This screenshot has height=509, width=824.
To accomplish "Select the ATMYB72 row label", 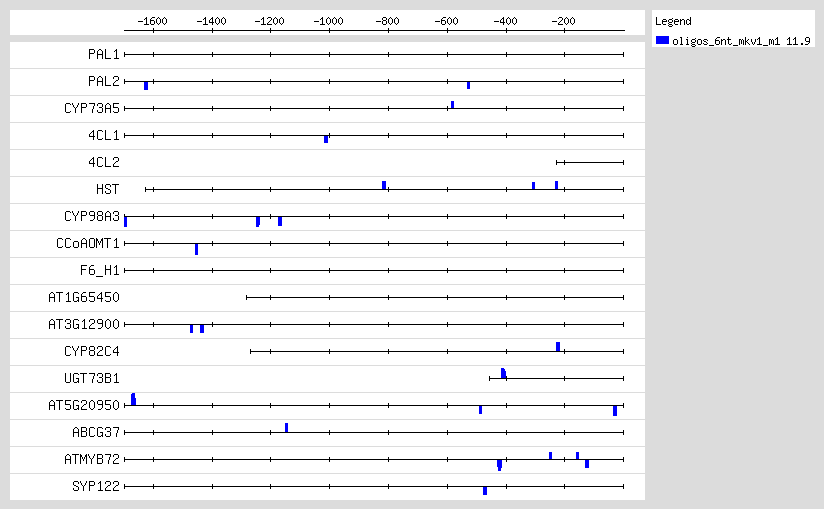I will (92, 459).
